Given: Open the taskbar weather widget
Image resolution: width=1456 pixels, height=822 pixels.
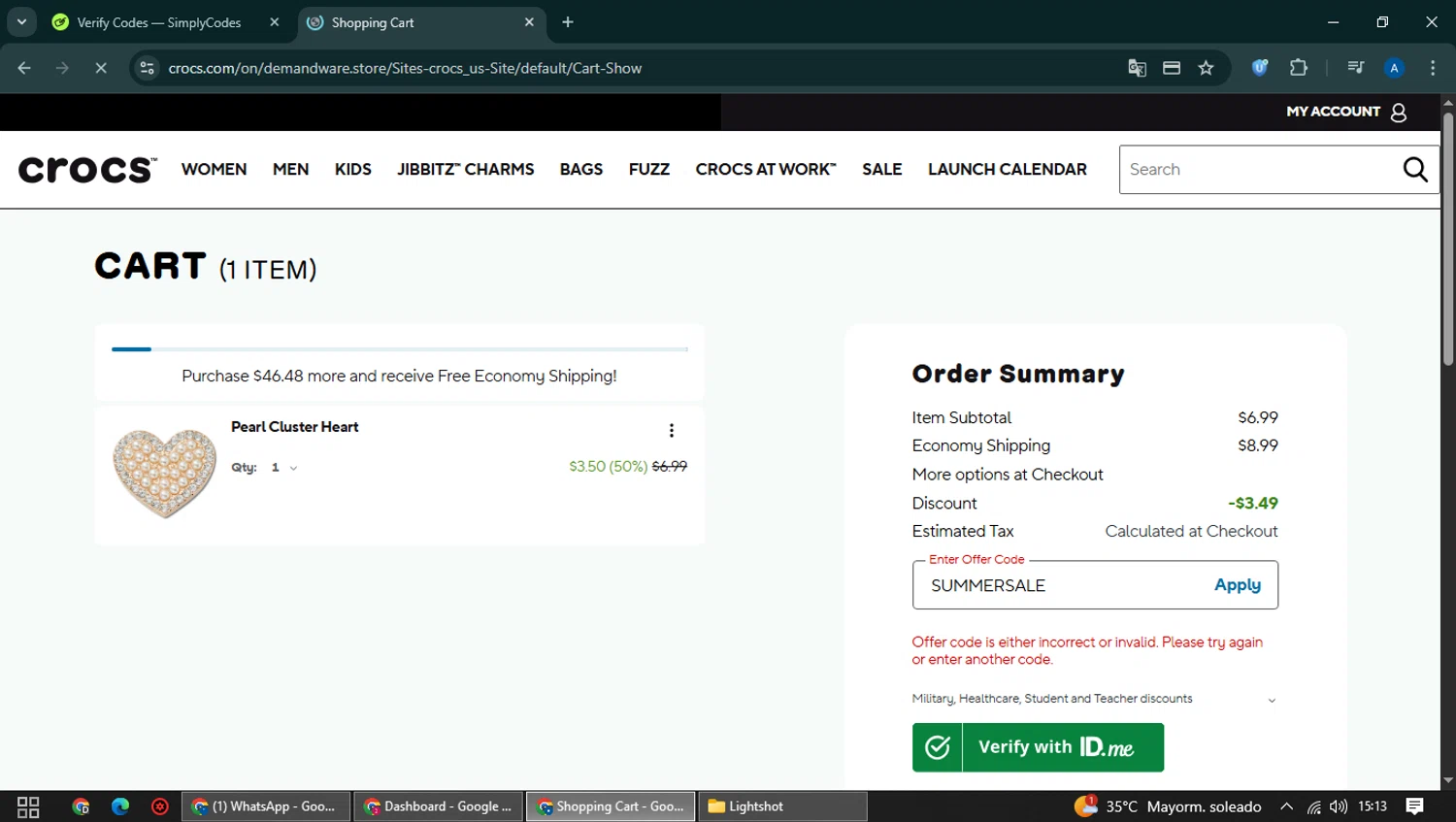Looking at the screenshot, I should 1168,806.
